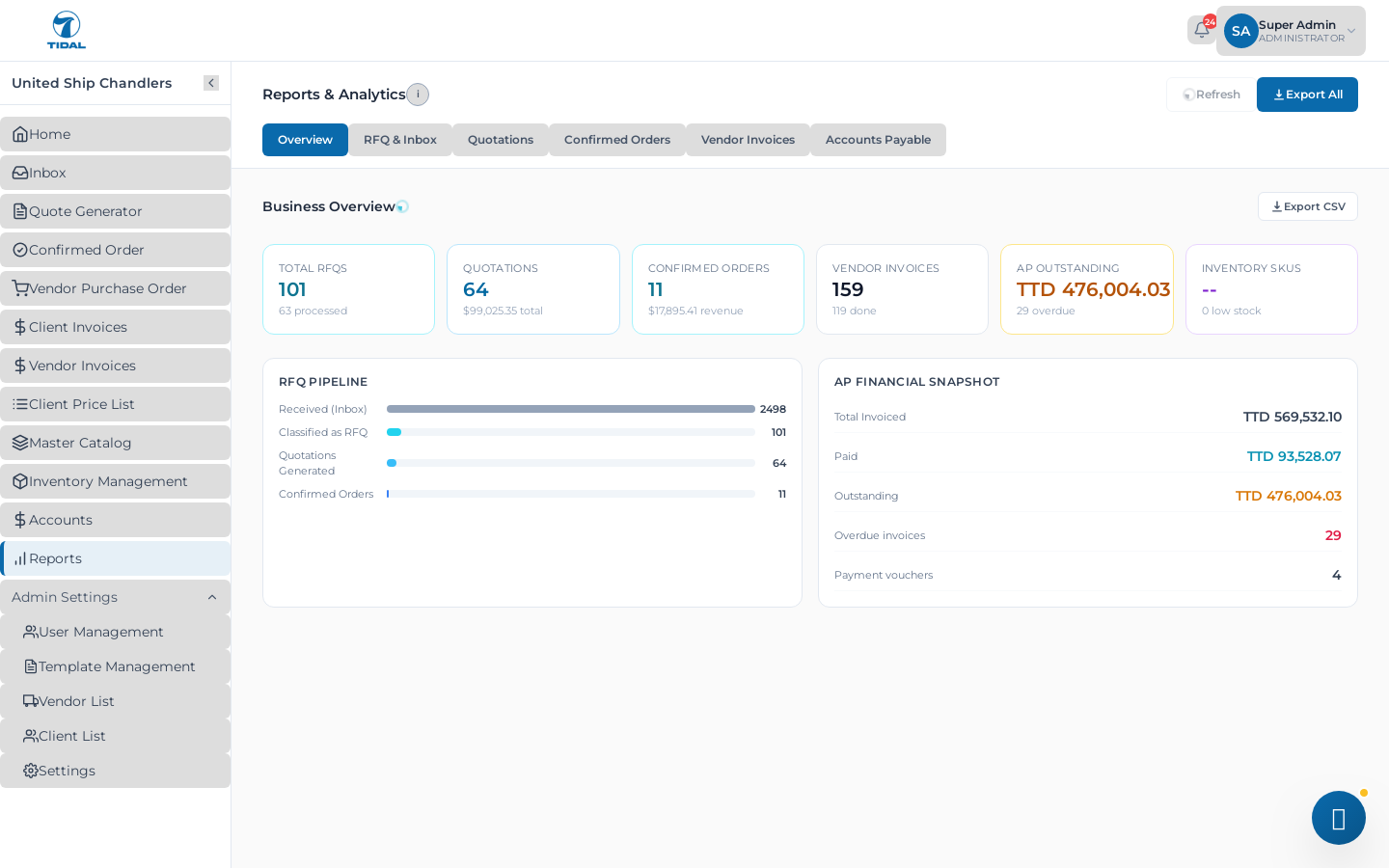Screen dimensions: 1389x868
Task: Switch to the RFQ & Inbox tab
Action: pos(400,140)
